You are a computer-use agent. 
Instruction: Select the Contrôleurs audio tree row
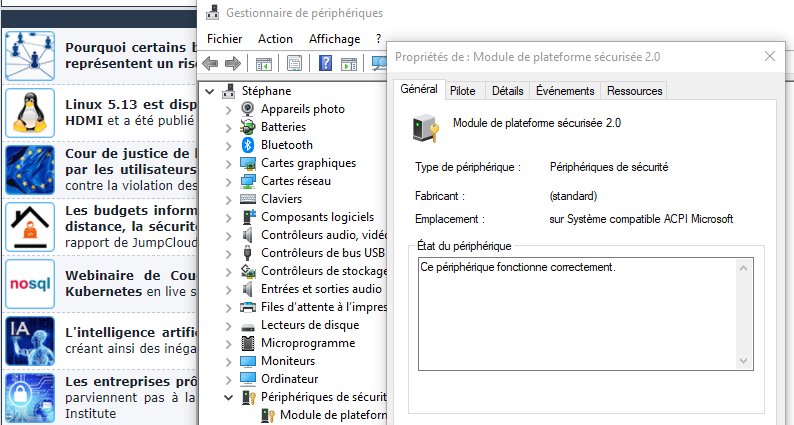coord(324,235)
